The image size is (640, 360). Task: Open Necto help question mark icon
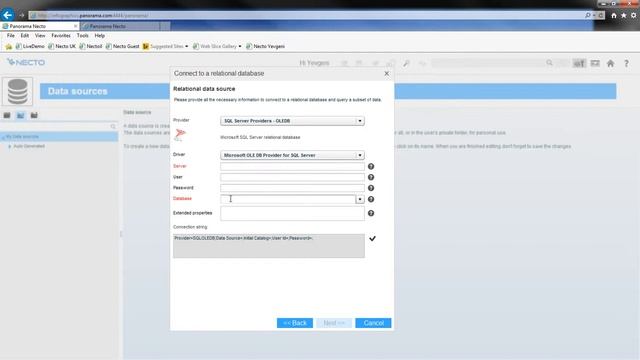pos(626,63)
